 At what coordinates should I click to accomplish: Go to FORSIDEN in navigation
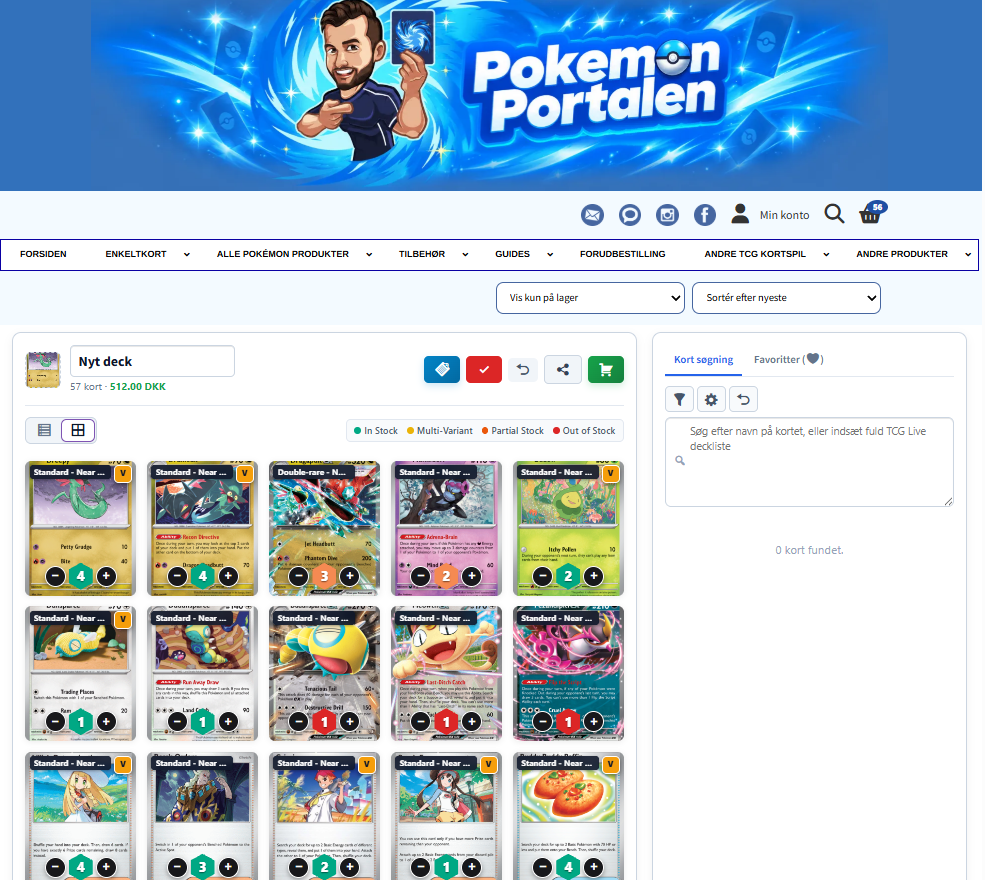tap(43, 254)
